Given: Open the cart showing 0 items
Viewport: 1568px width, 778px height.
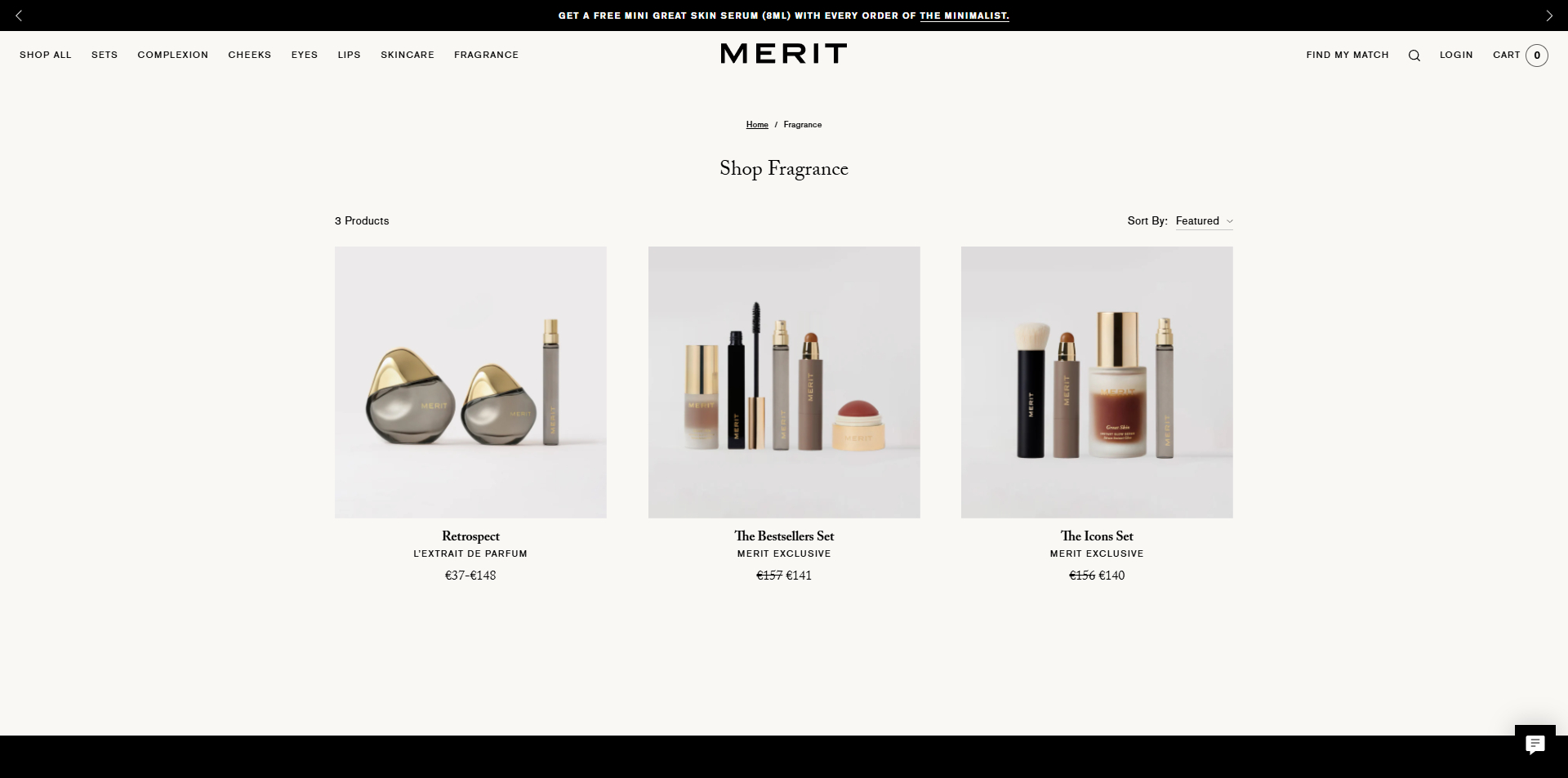Looking at the screenshot, I should (1518, 55).
